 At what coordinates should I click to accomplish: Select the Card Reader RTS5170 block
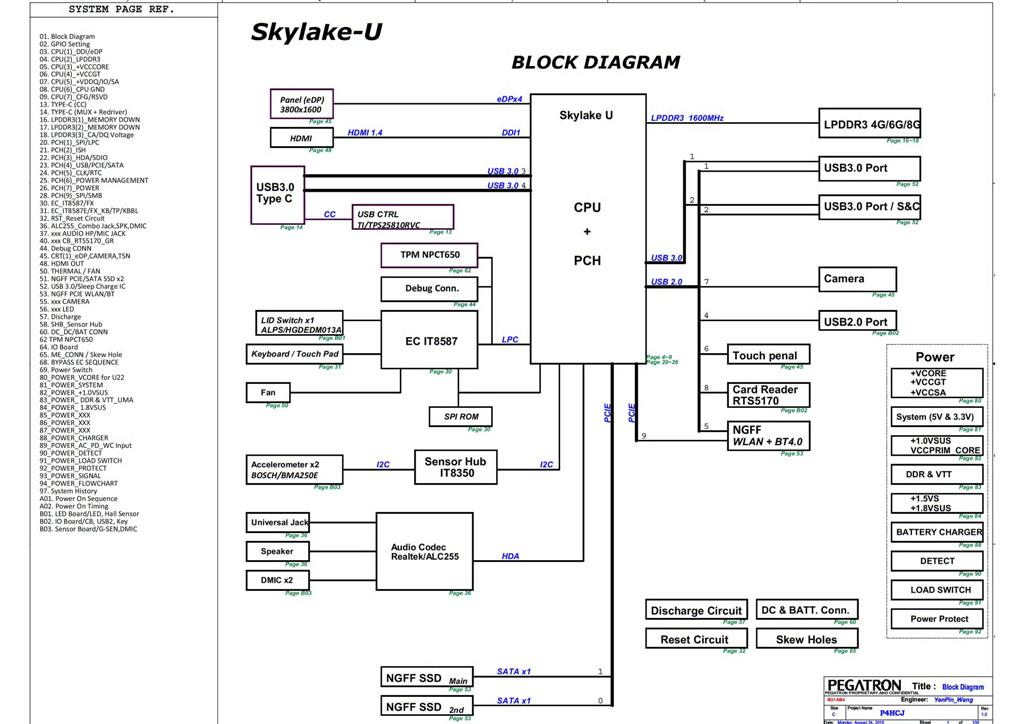coord(768,395)
